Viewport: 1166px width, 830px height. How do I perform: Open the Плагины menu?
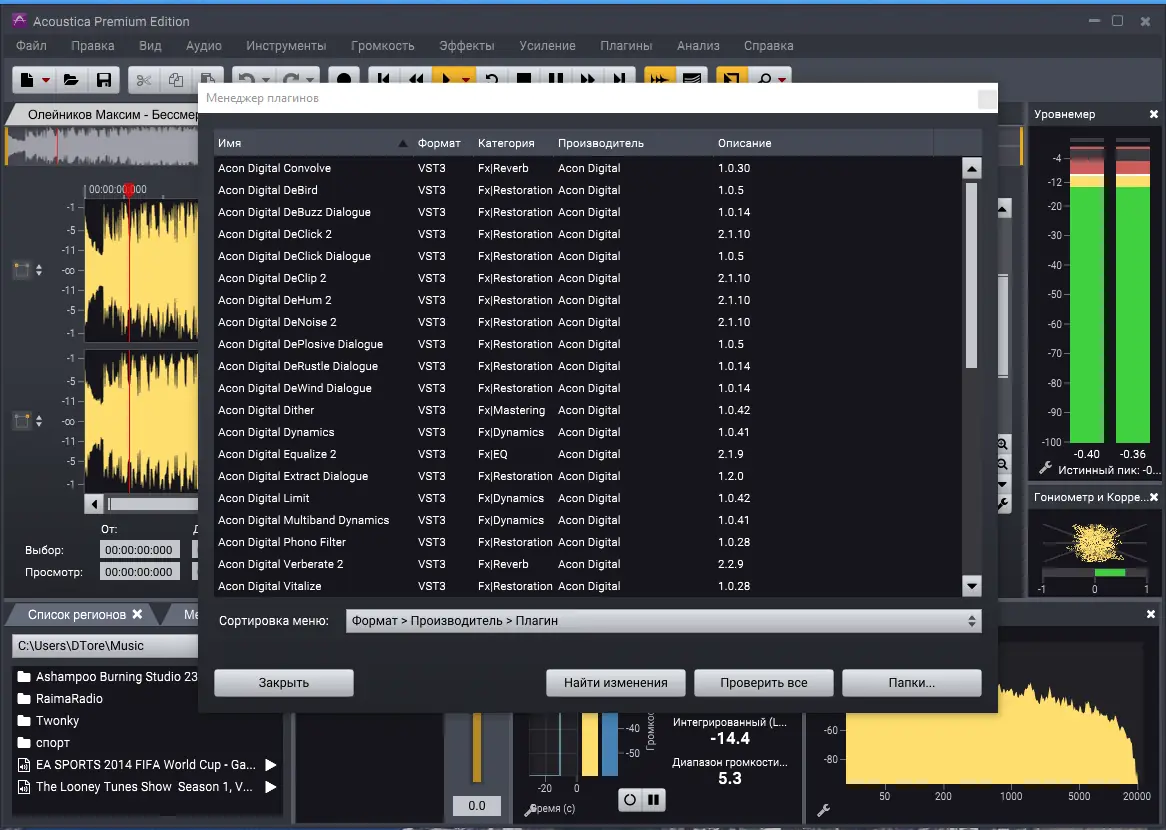[x=626, y=45]
